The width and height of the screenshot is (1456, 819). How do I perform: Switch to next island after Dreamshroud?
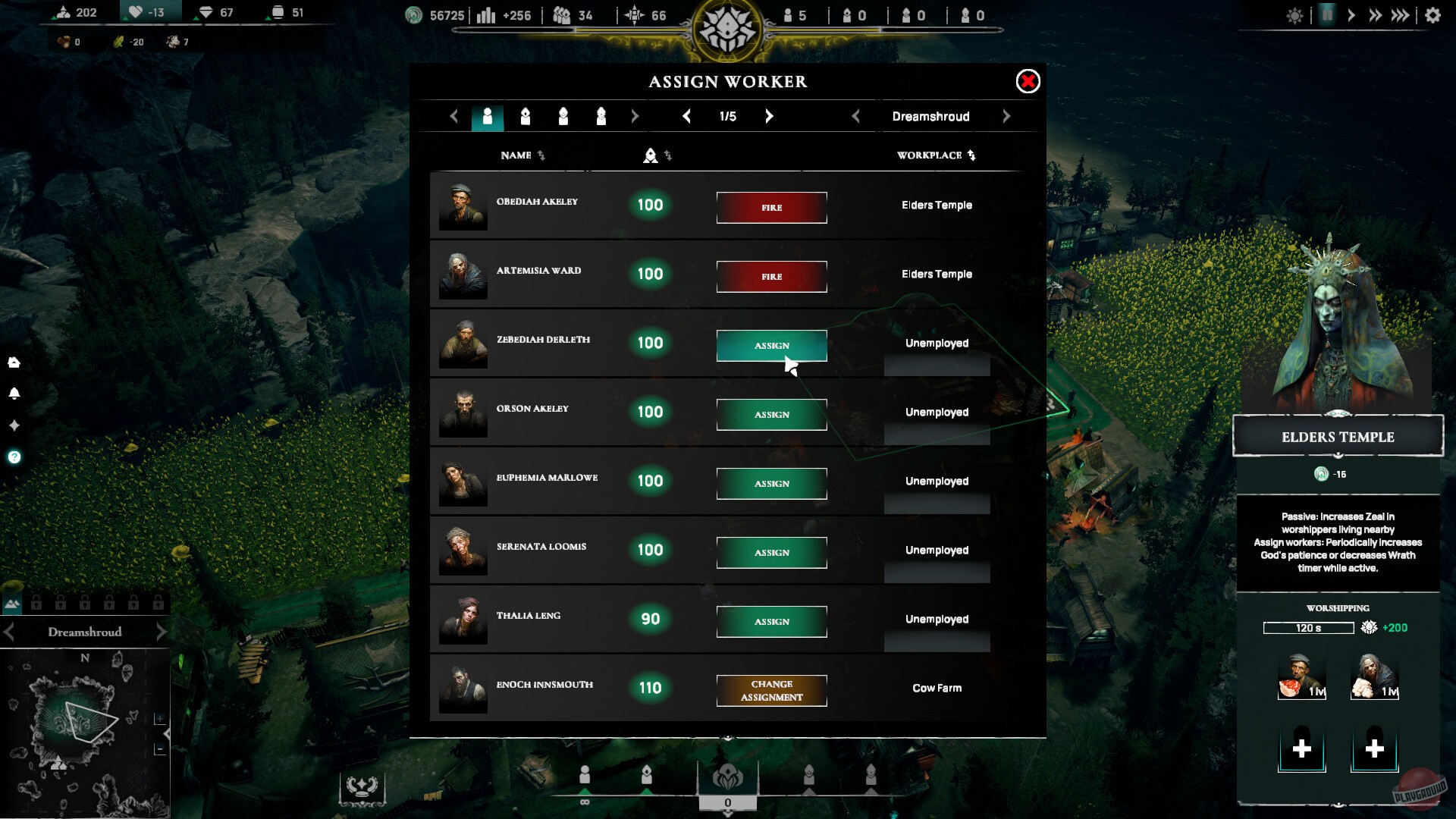tap(1006, 116)
